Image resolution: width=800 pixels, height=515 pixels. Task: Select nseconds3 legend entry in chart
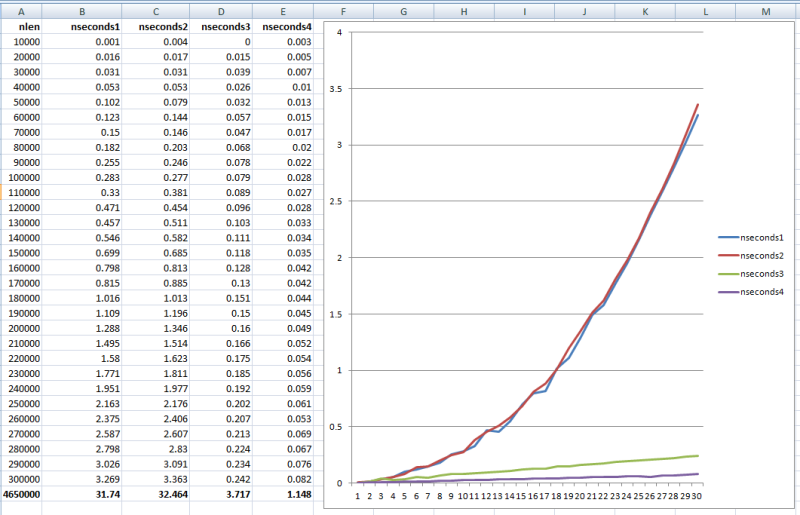pyautogui.click(x=751, y=274)
